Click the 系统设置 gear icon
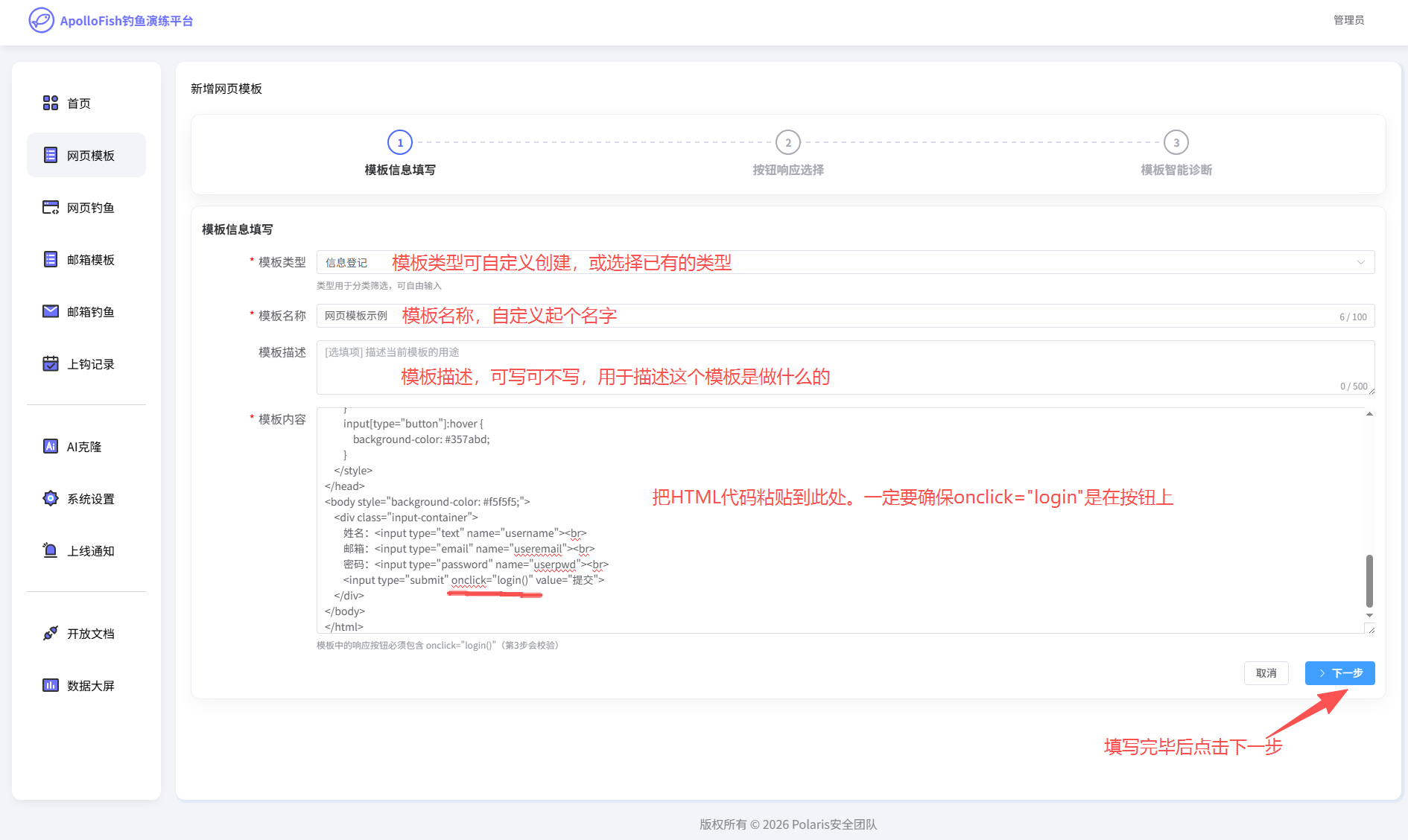This screenshot has width=1408, height=840. coord(51,498)
